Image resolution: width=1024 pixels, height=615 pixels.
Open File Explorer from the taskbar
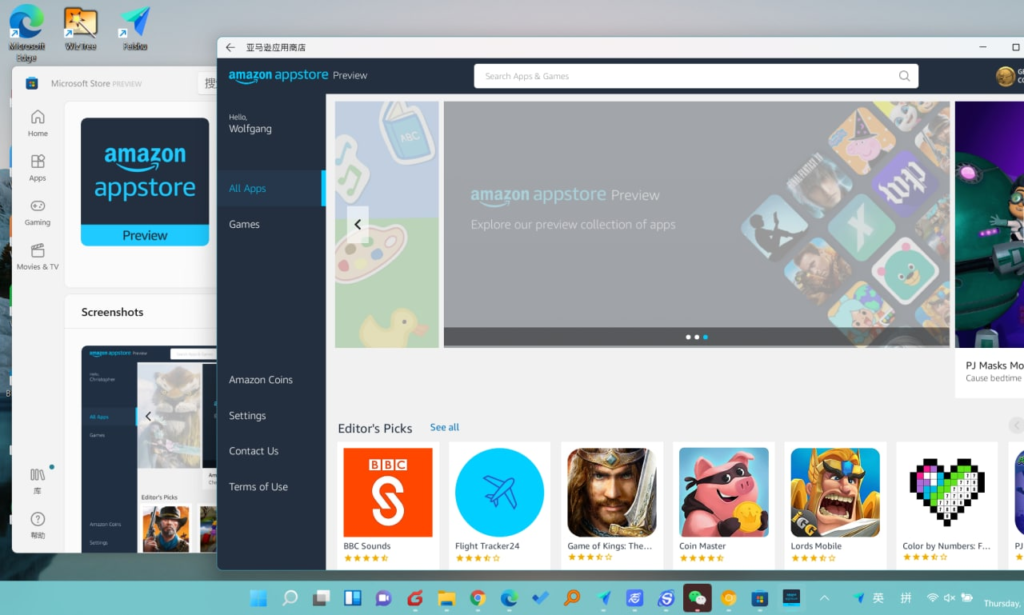pyautogui.click(x=447, y=598)
